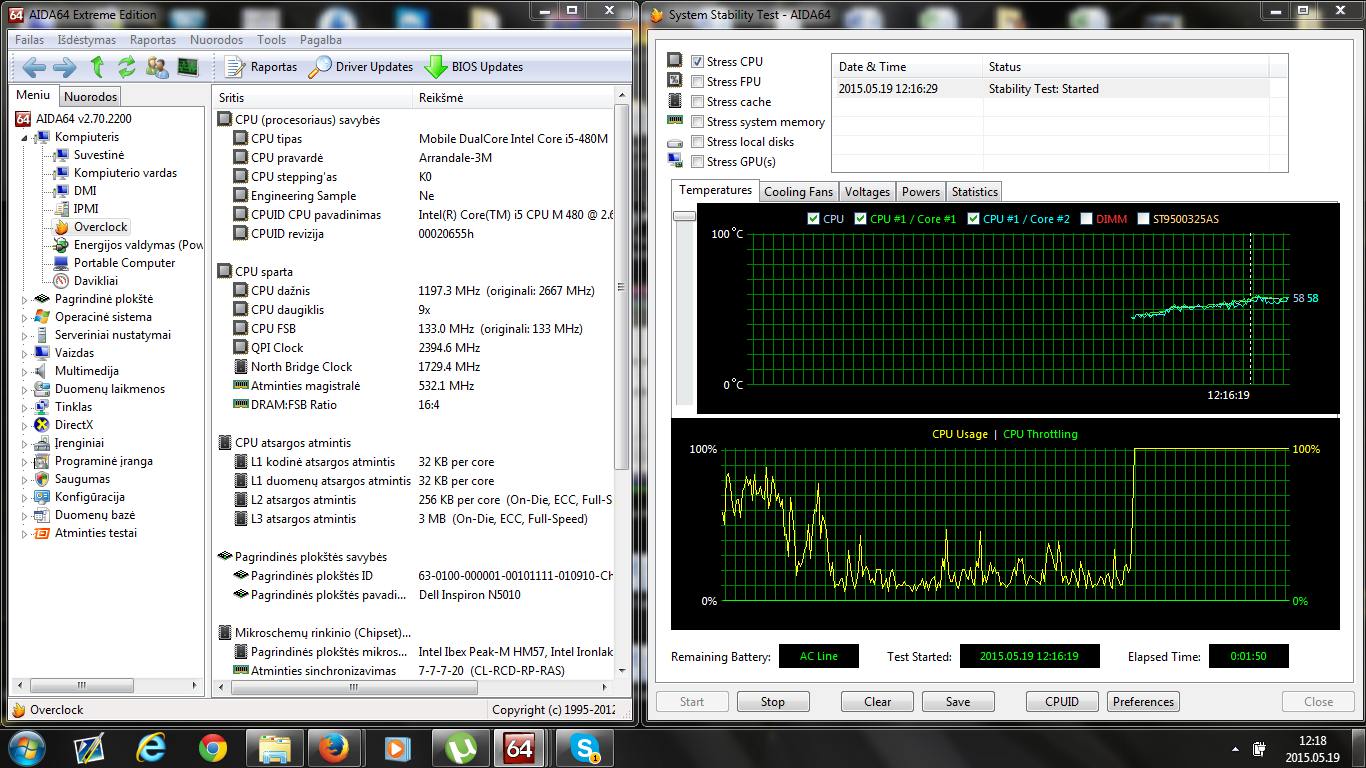Expand the DirectX node
1366x768 pixels.
click(25, 425)
